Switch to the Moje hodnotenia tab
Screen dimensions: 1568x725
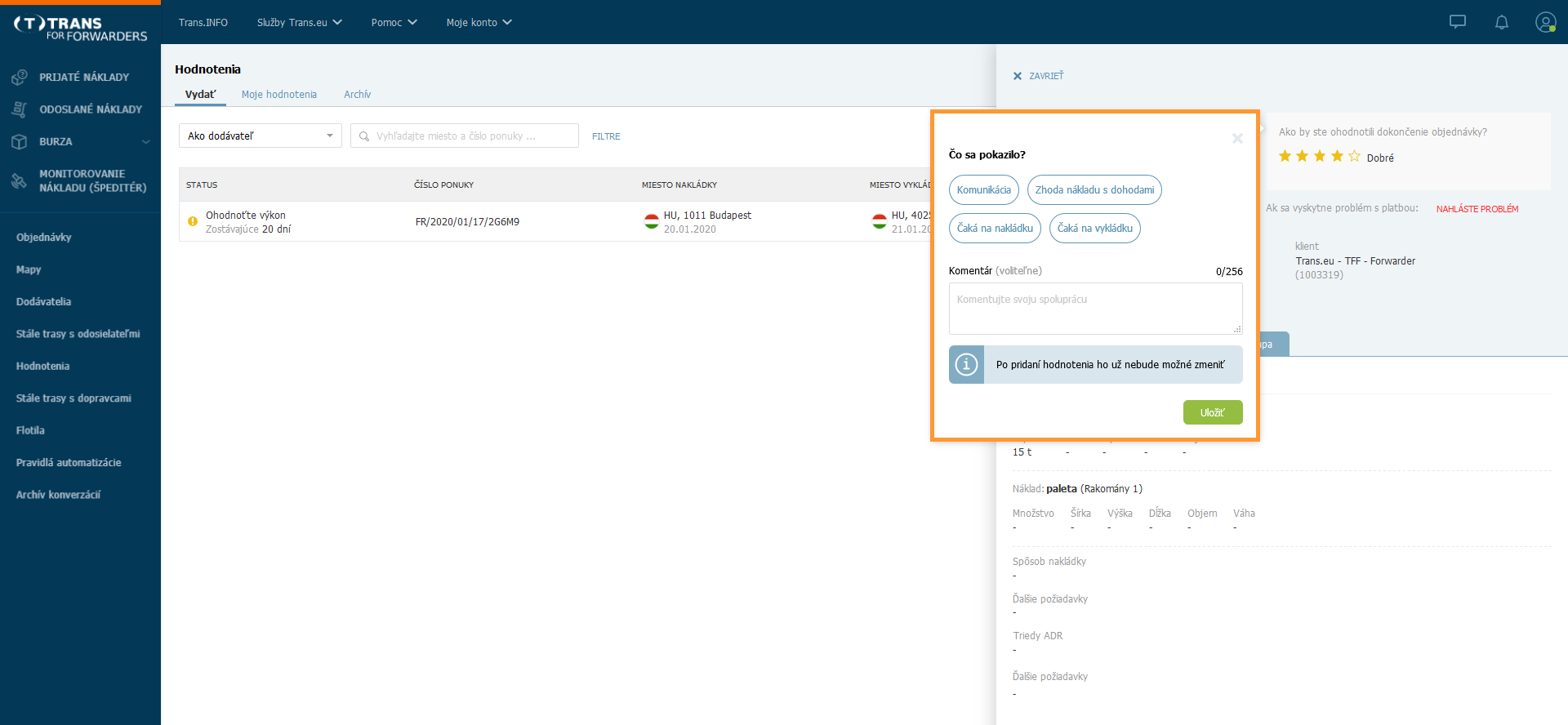279,95
